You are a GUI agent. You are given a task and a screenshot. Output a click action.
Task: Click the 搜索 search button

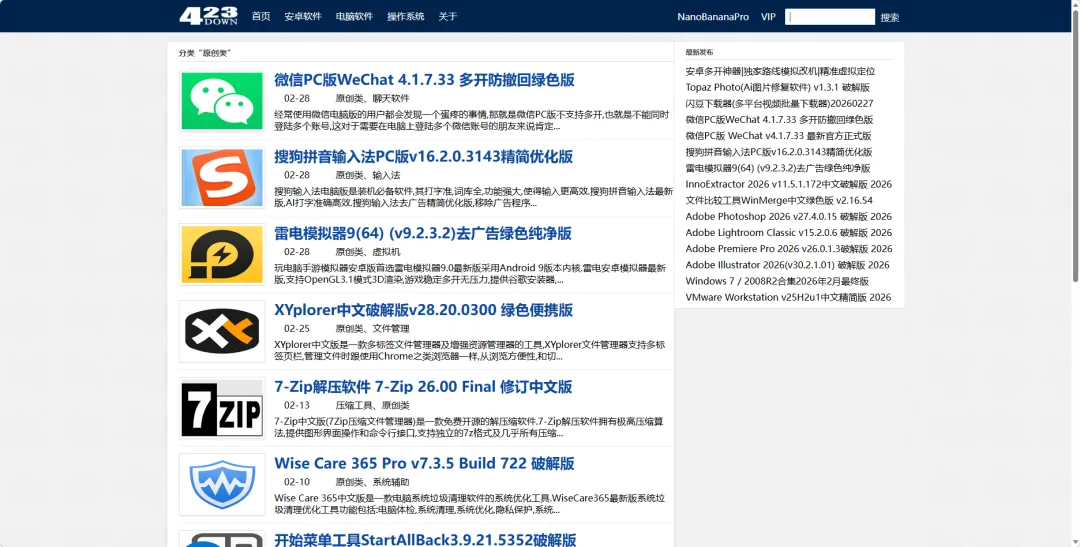point(890,17)
